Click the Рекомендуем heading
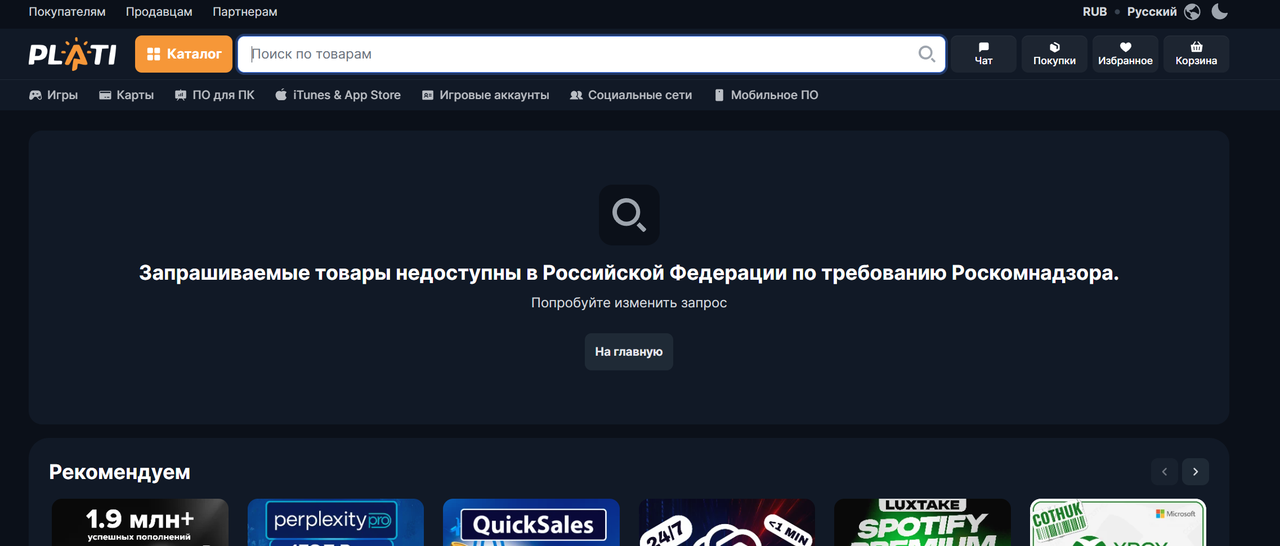This screenshot has width=1280, height=546. (x=120, y=472)
